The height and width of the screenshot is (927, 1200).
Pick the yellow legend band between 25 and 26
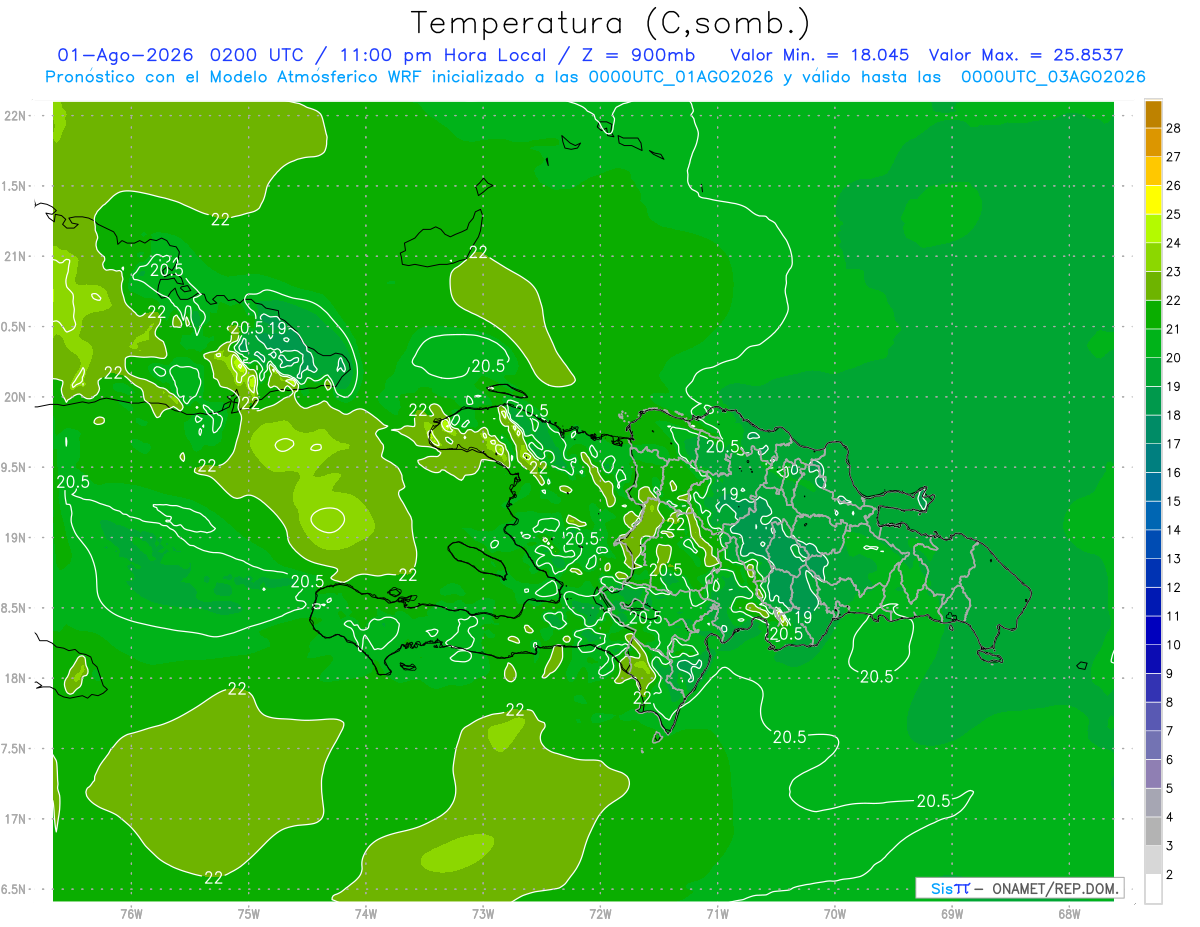(1154, 200)
